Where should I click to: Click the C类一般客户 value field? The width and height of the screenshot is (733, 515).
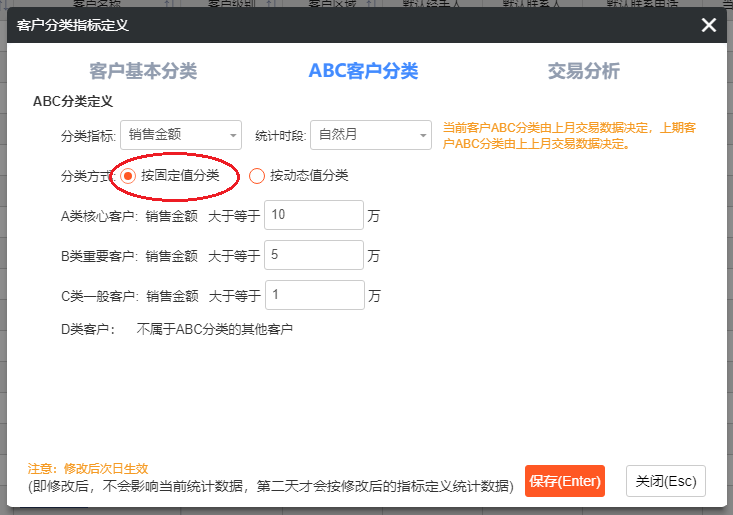click(x=314, y=295)
